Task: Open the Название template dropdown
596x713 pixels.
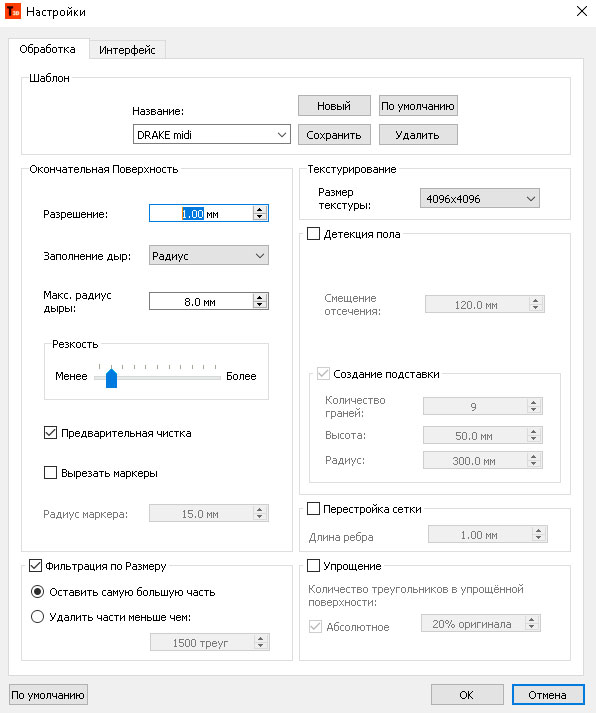Action: 212,135
